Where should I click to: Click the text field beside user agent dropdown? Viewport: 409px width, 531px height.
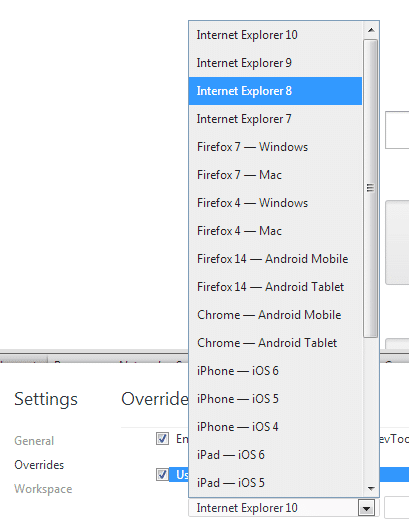point(397,508)
